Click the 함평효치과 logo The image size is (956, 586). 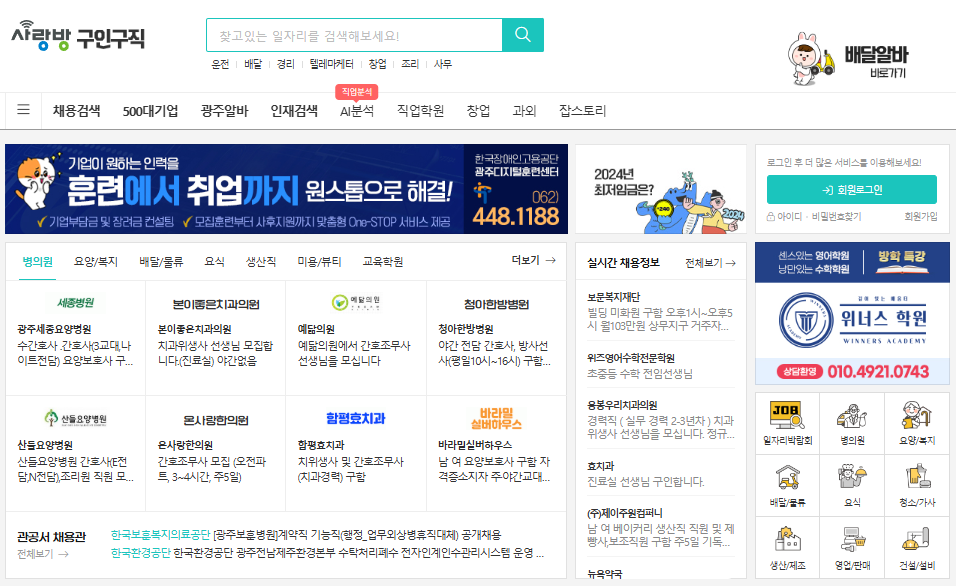coord(356,418)
